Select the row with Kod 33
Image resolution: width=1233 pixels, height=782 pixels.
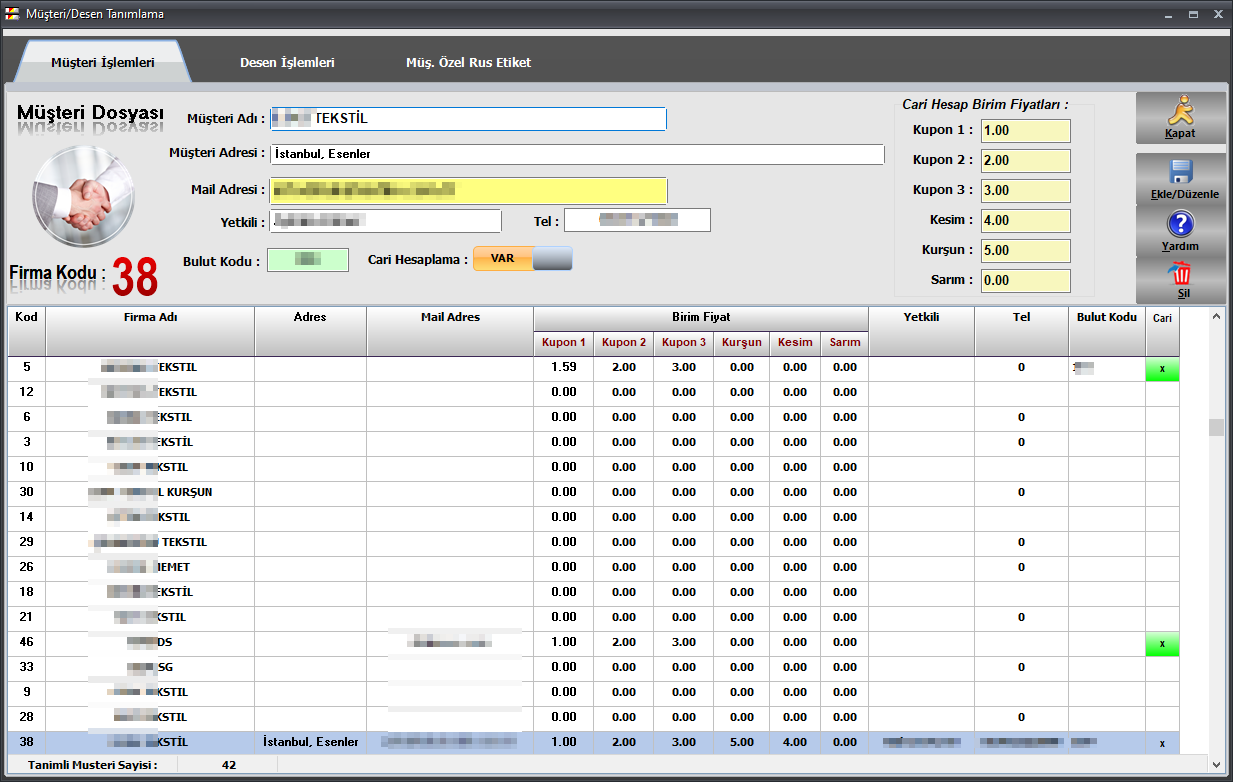594,668
